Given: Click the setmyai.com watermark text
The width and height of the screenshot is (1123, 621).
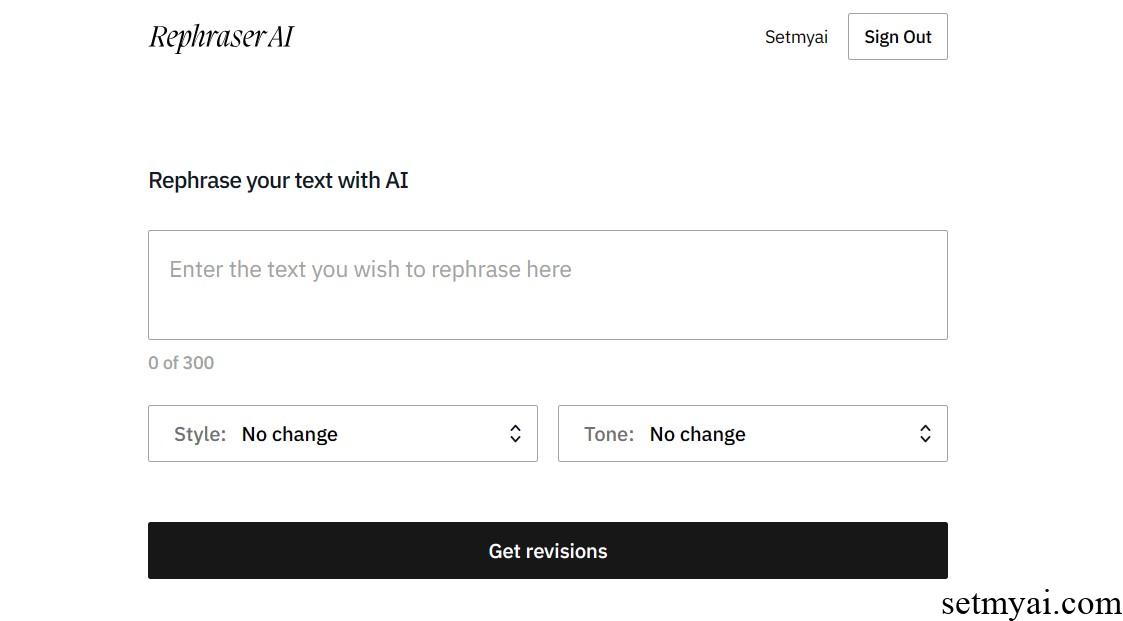Looking at the screenshot, I should tap(1031, 603).
